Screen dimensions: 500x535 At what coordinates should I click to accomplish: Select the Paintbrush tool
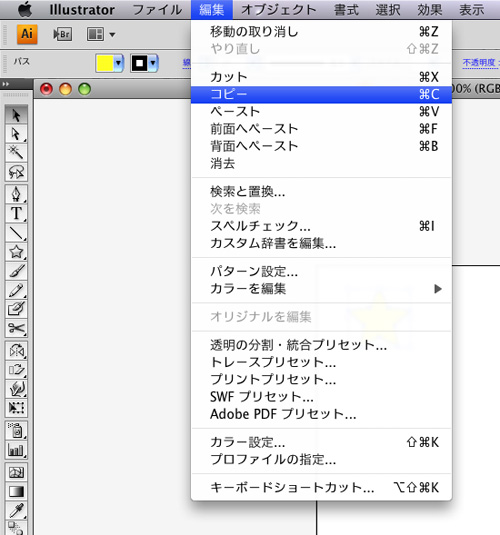tap(16, 271)
